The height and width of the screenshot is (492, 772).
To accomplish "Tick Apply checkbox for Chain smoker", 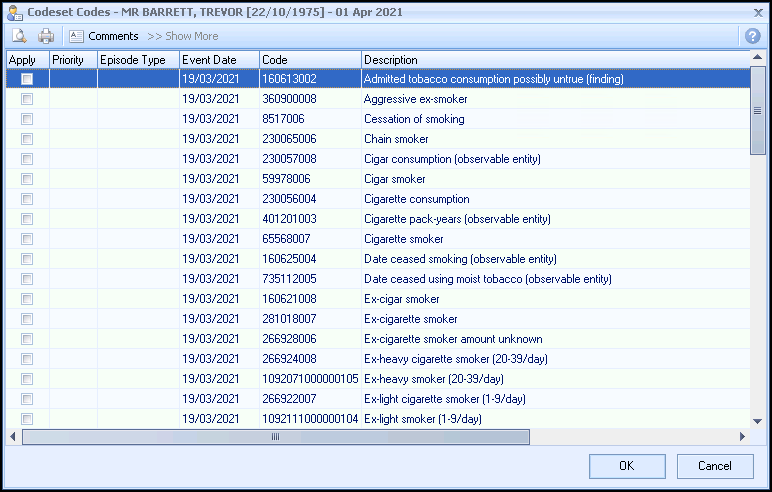I will click(x=27, y=139).
